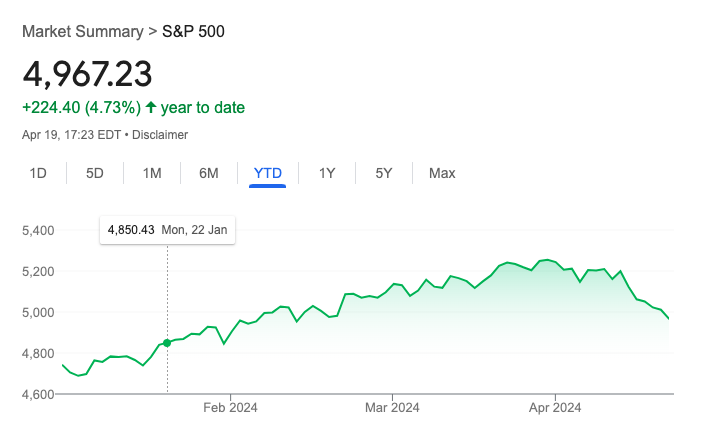This screenshot has width=720, height=429.
Task: Click the Feb 2024 axis label
Action: tap(231, 407)
